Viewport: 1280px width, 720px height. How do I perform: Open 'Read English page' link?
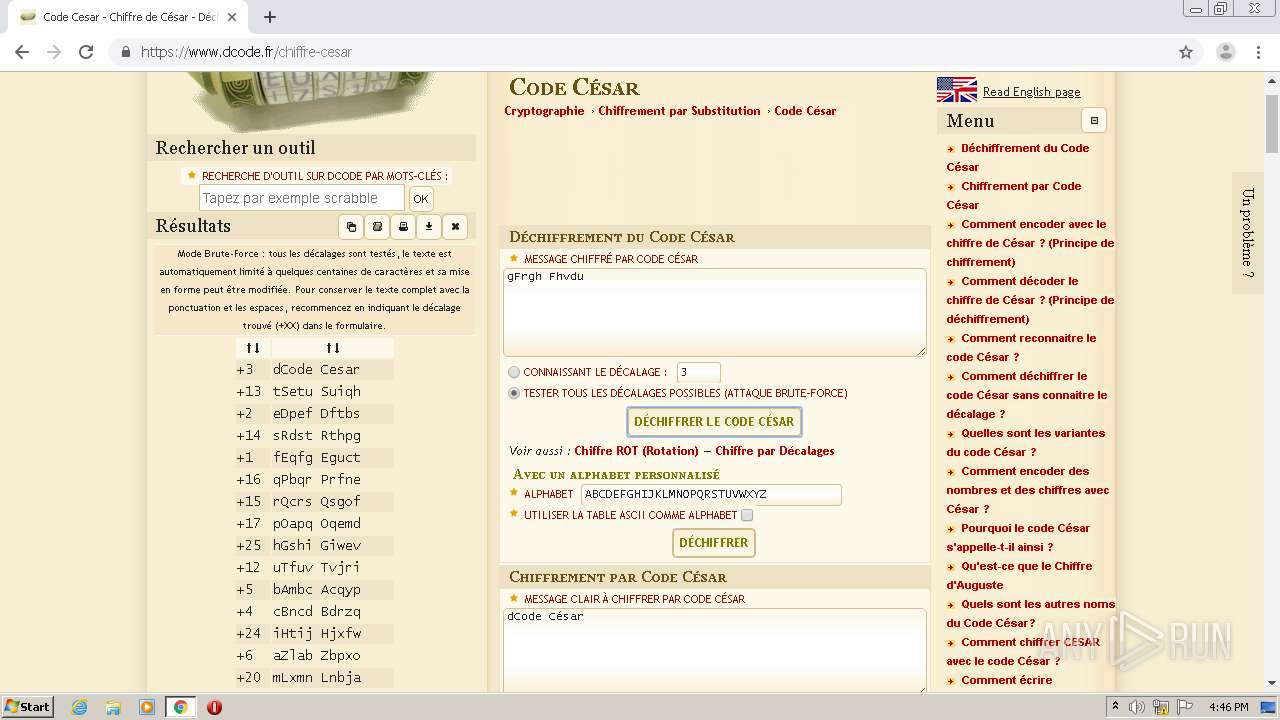(x=1031, y=92)
